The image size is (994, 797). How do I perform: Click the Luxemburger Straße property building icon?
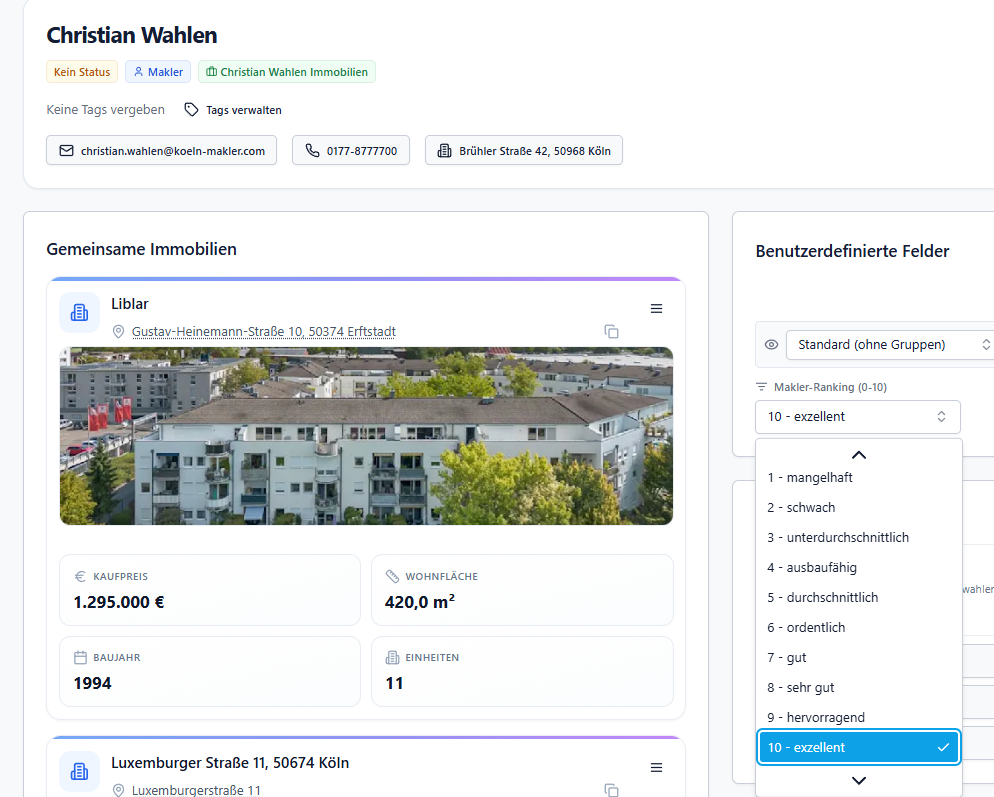pyautogui.click(x=79, y=771)
